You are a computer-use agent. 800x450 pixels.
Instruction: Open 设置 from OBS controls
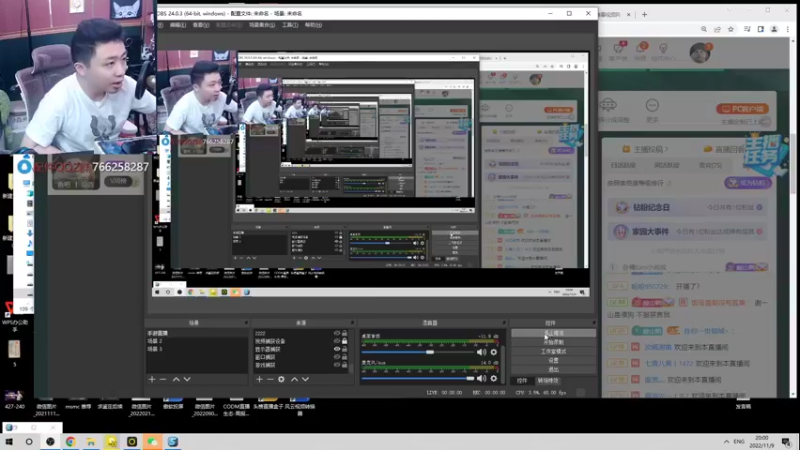click(553, 360)
